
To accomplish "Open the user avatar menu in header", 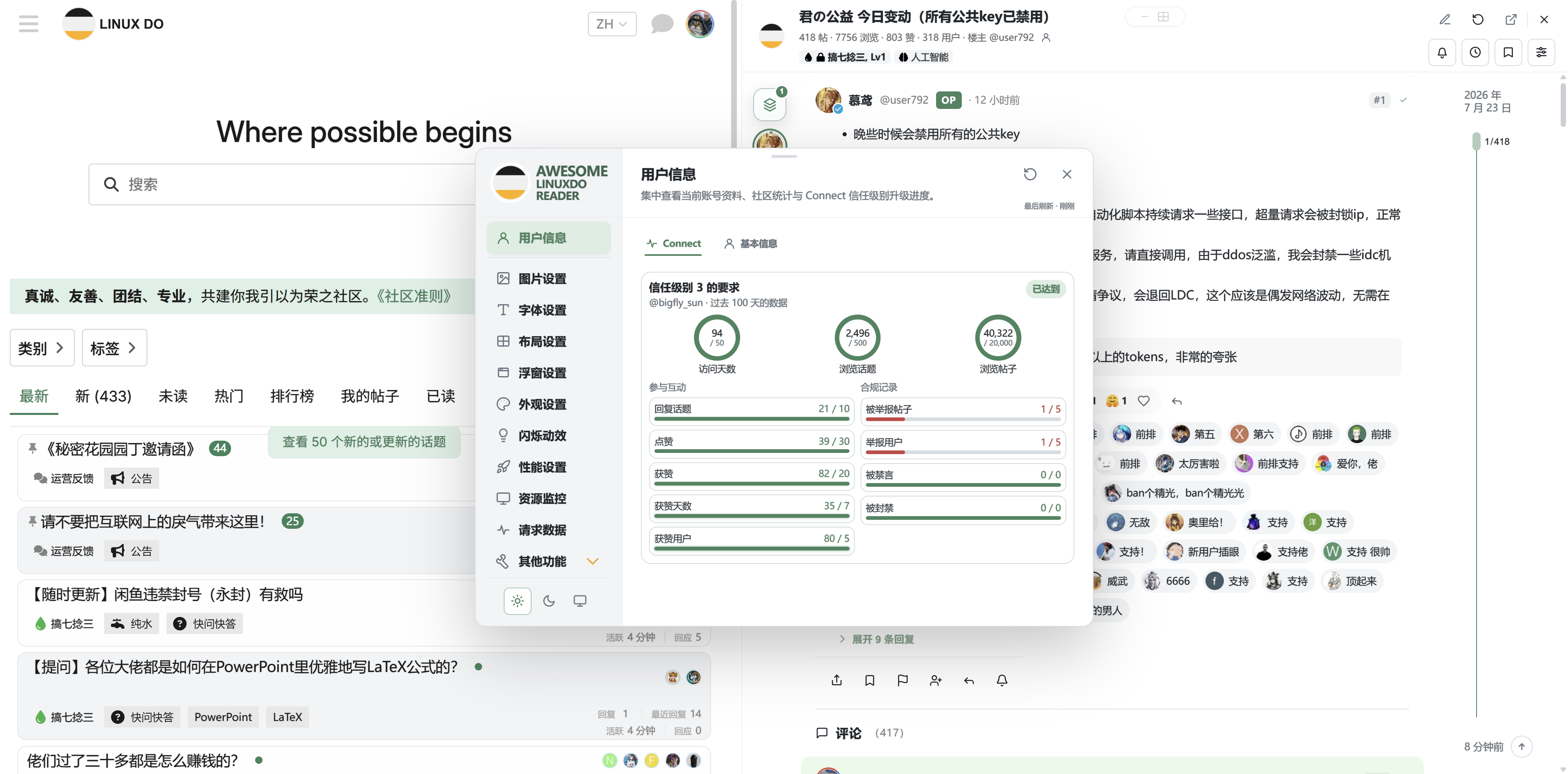I will [700, 24].
